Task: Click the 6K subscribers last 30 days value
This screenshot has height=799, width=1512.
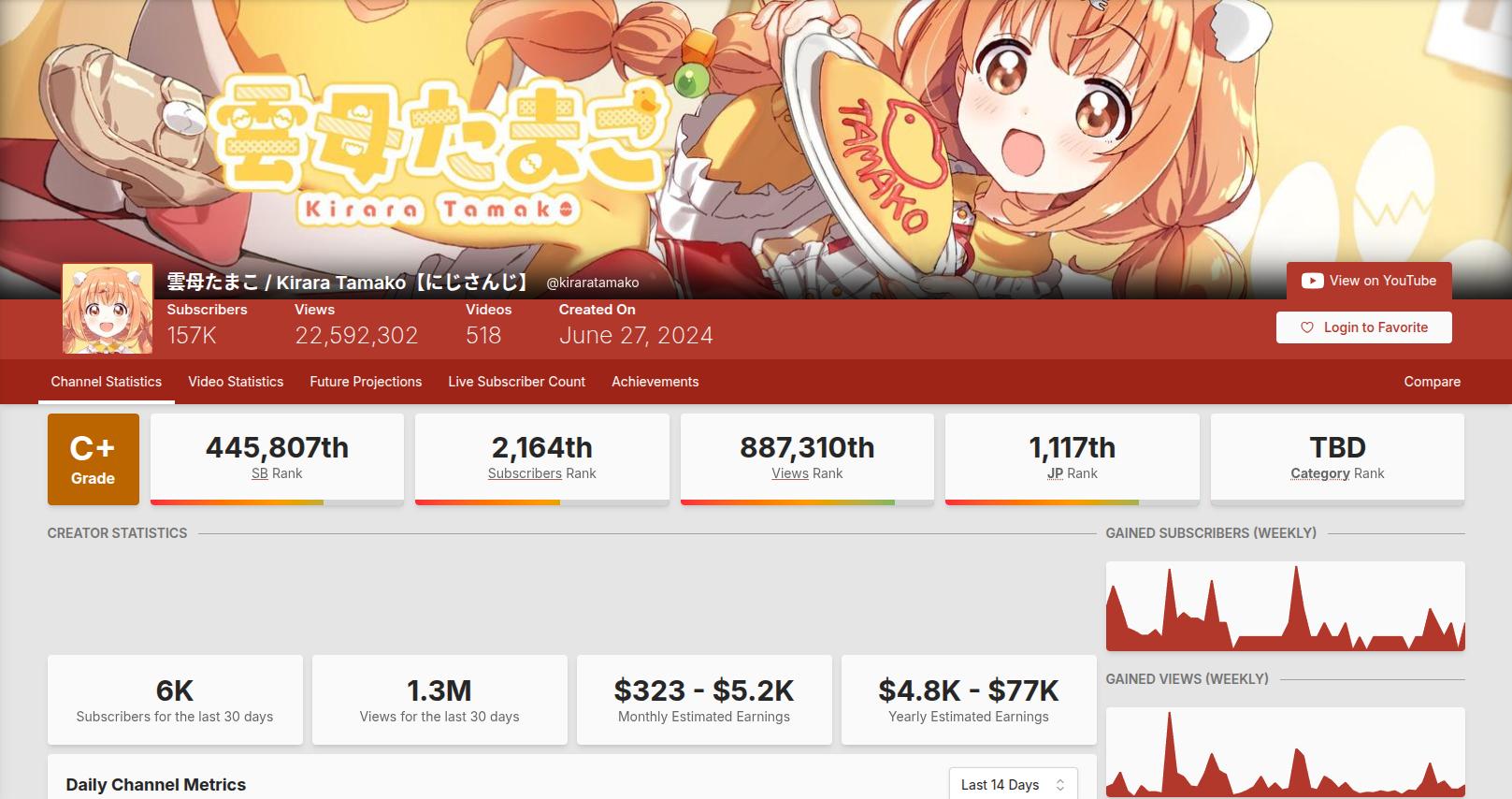Action: pos(175,690)
